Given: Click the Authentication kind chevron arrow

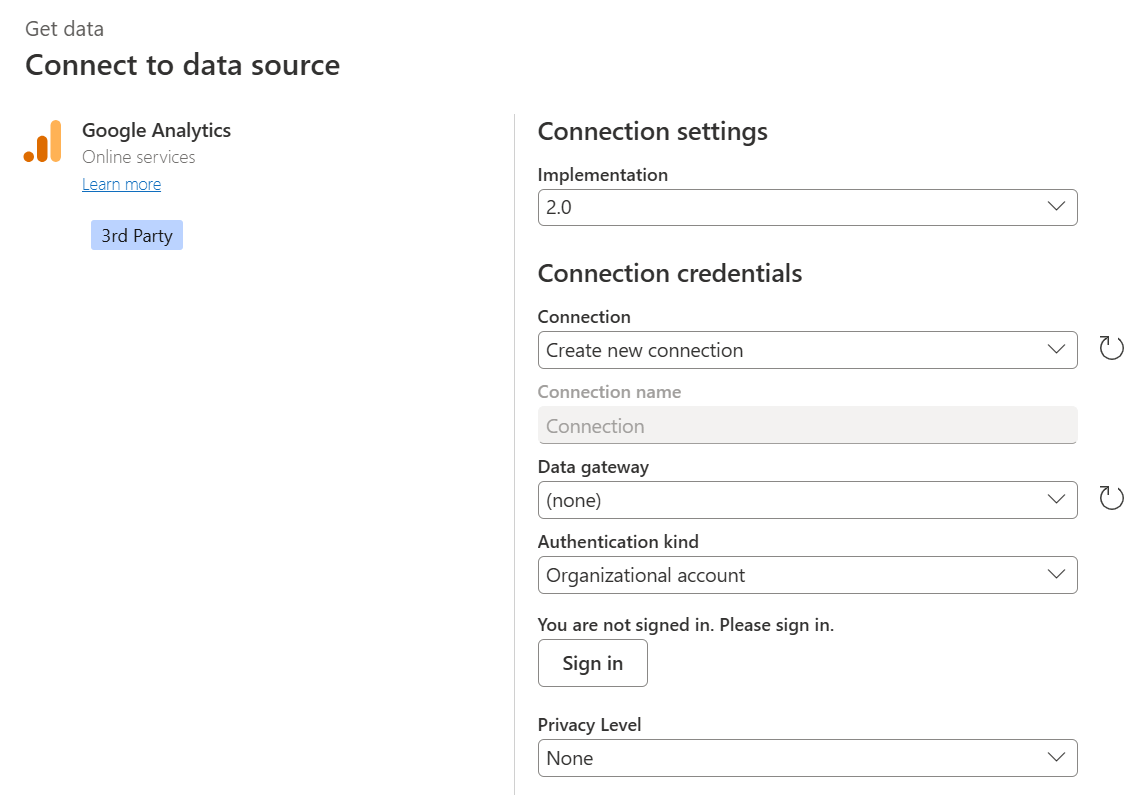Looking at the screenshot, I should pyautogui.click(x=1056, y=575).
